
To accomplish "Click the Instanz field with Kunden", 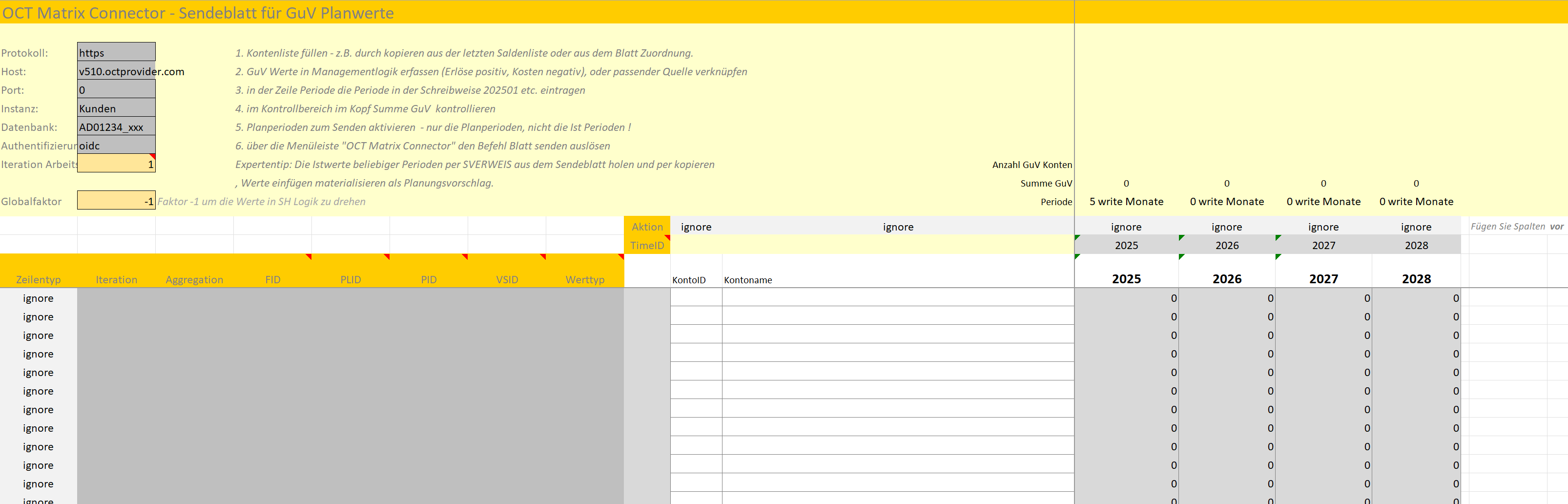I will (116, 109).
